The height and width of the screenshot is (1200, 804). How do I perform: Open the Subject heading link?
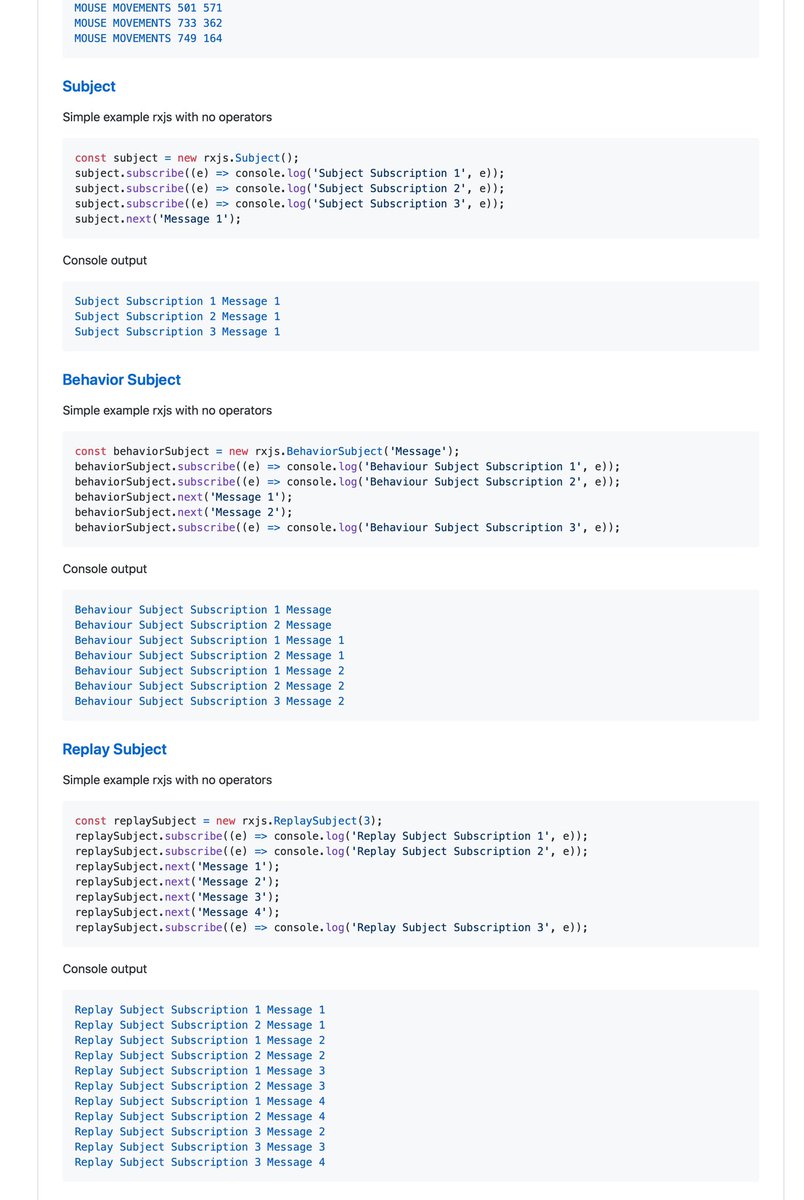point(89,86)
